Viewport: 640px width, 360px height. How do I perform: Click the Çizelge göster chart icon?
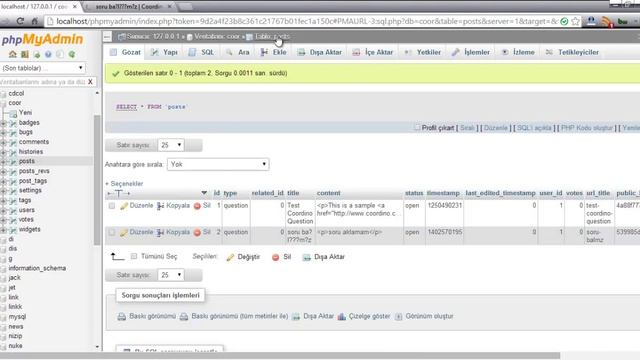click(342, 316)
